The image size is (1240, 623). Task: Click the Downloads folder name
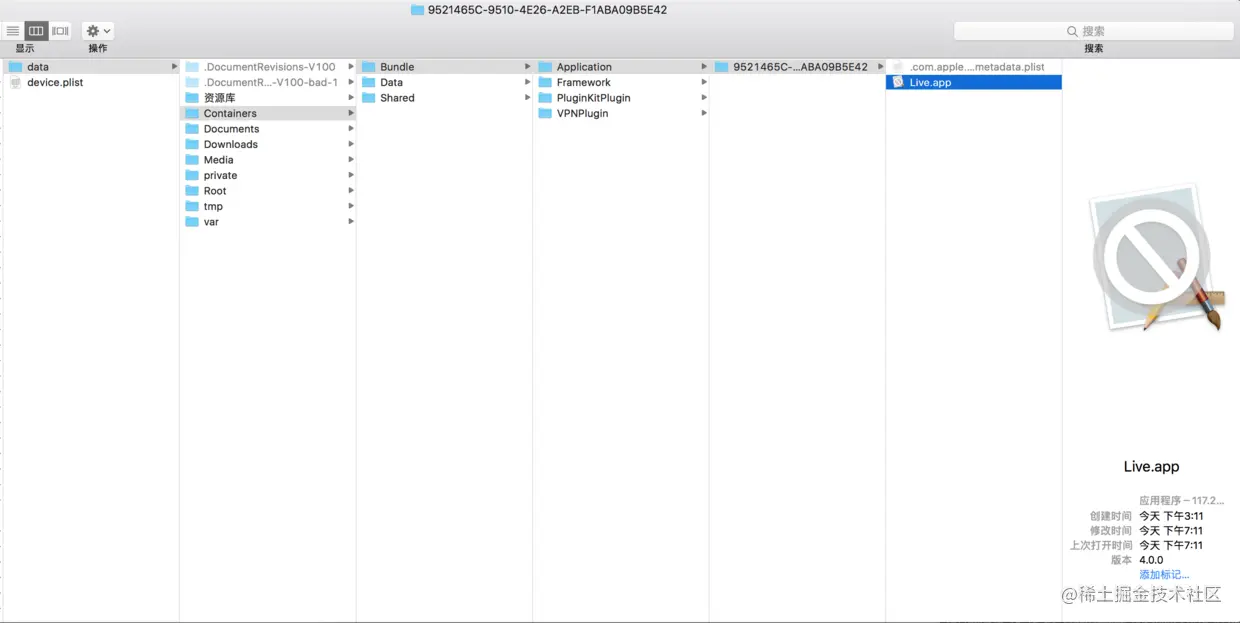coord(231,144)
